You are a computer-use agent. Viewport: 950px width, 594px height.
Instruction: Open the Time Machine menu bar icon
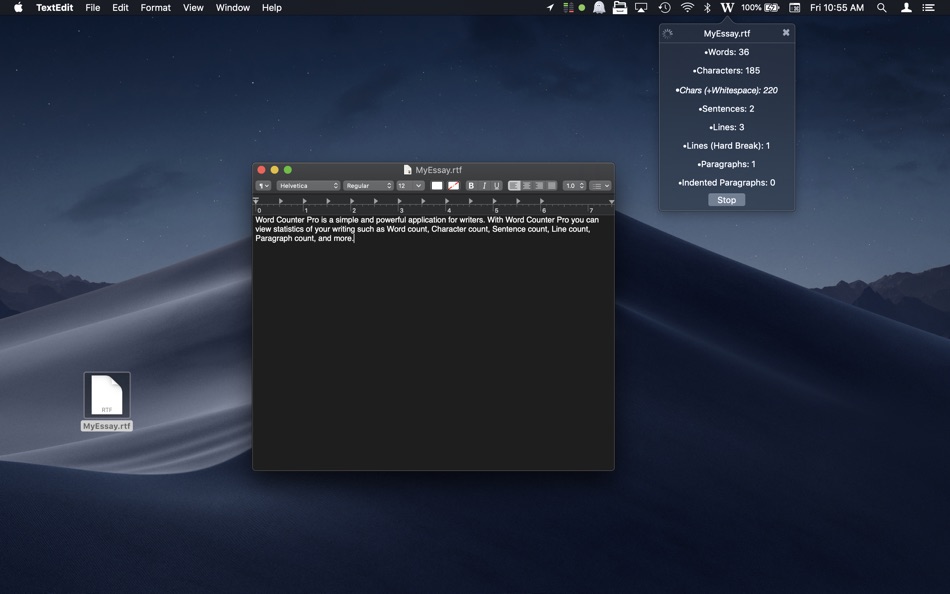coord(665,7)
